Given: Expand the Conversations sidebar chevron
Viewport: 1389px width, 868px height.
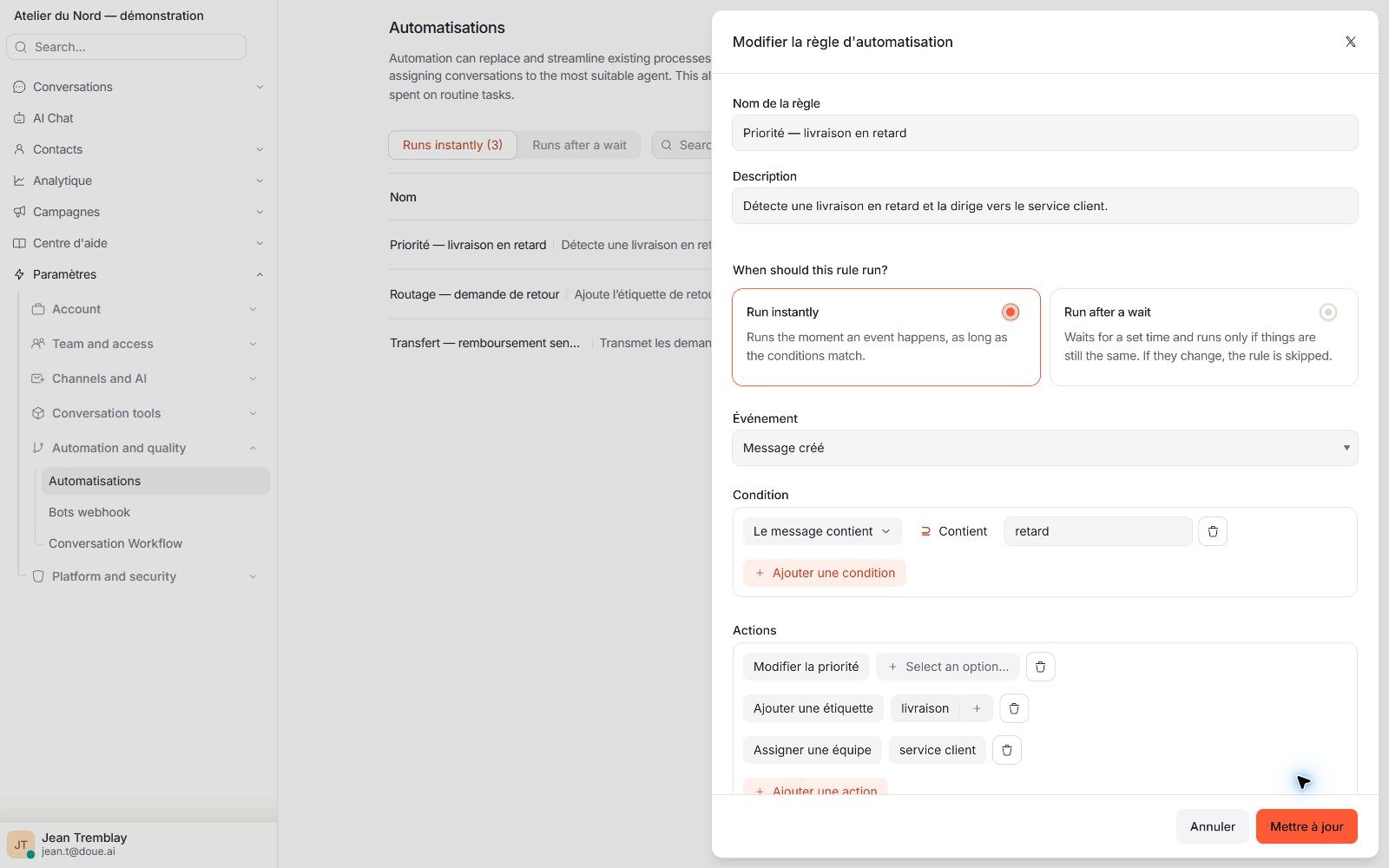Looking at the screenshot, I should point(260,87).
